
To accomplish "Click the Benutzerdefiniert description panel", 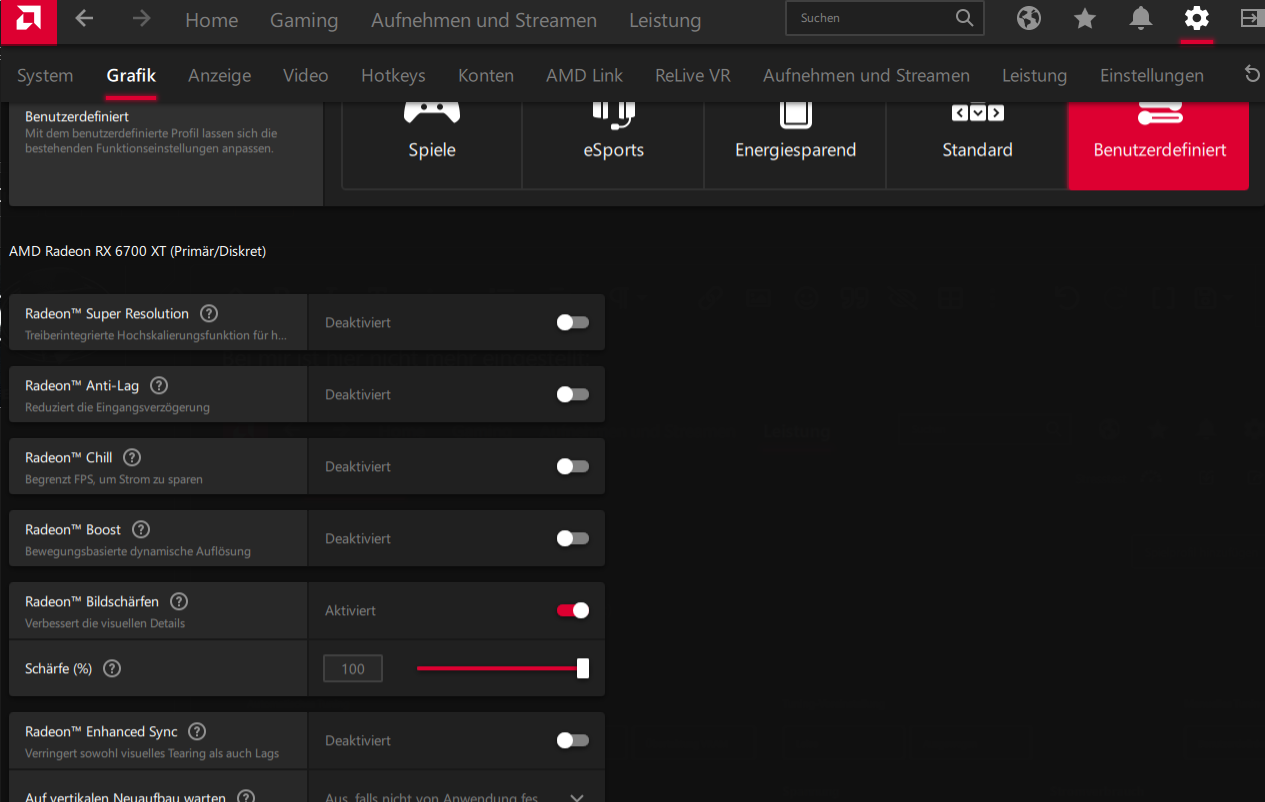I will [166, 152].
